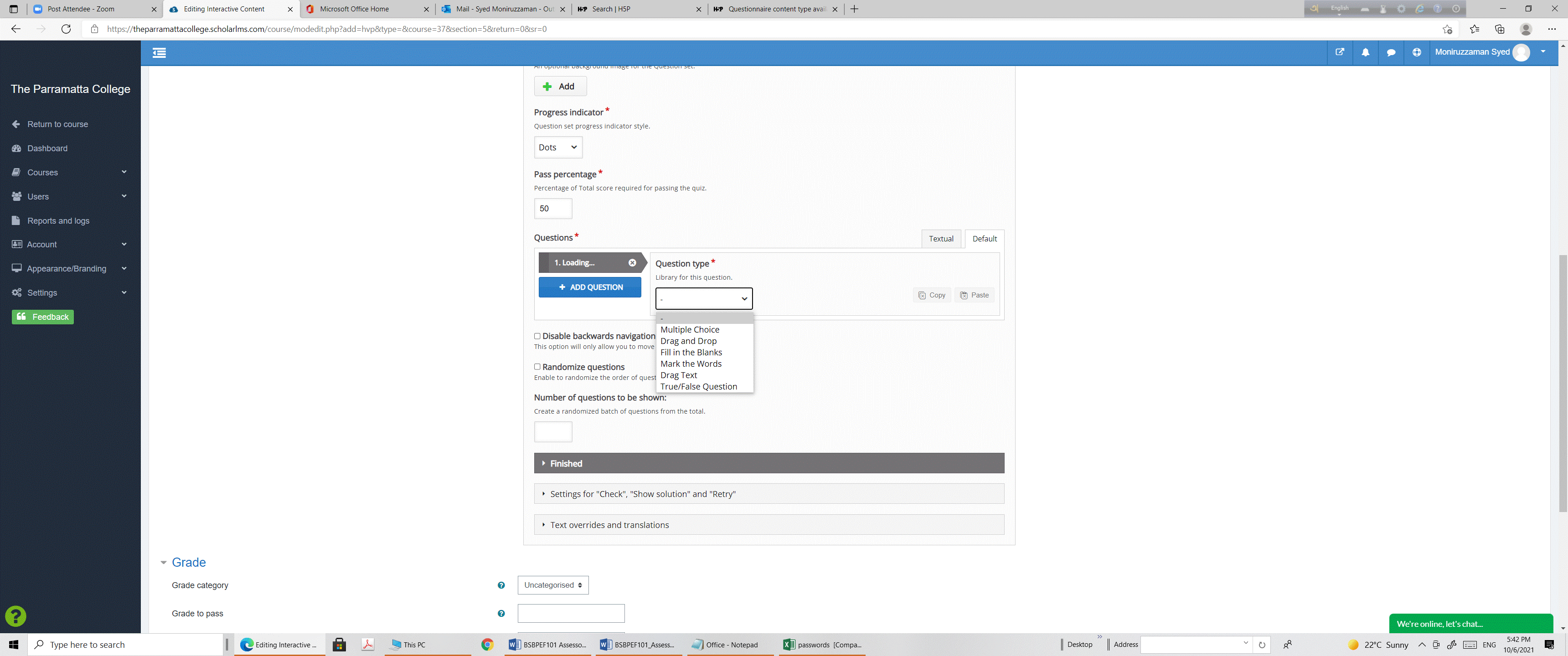Click the Pass percentage input field
This screenshot has width=1568, height=656.
pos(553,209)
